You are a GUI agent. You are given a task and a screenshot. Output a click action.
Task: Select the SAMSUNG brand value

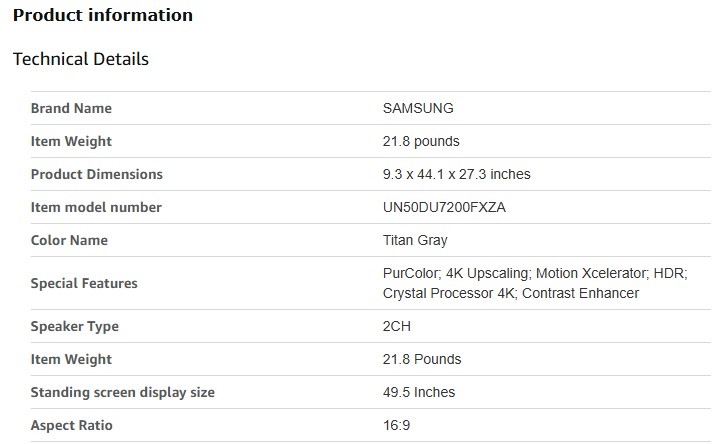[418, 108]
